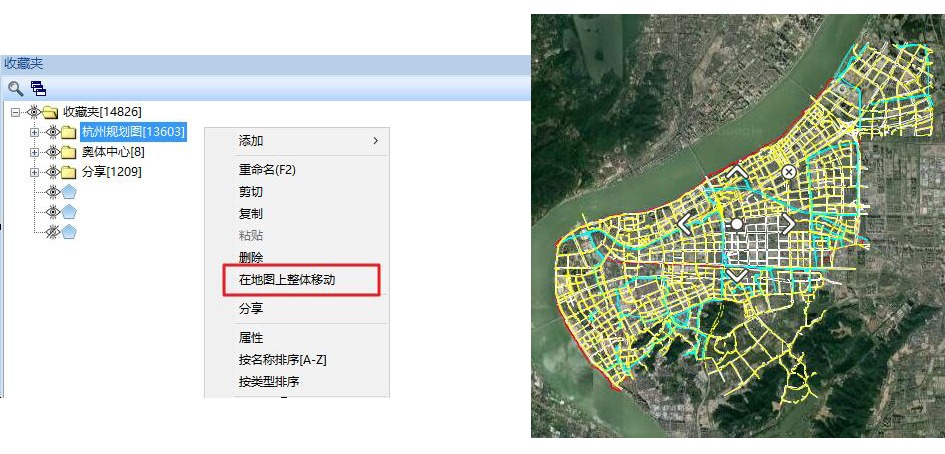This screenshot has width=945, height=454.
Task: Select the 分享[1209] folder in tree
Action: [x=111, y=172]
